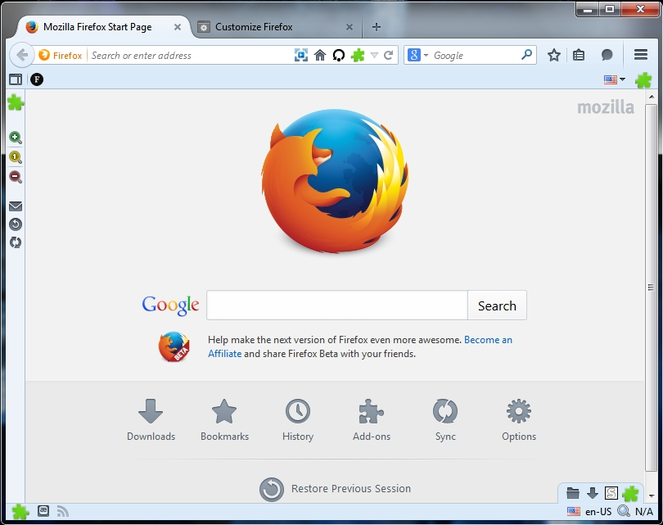Screen dimensions: 663x525
Task: Click the boxed S icon in the bottom-right panel
Action: pyautogui.click(x=611, y=493)
